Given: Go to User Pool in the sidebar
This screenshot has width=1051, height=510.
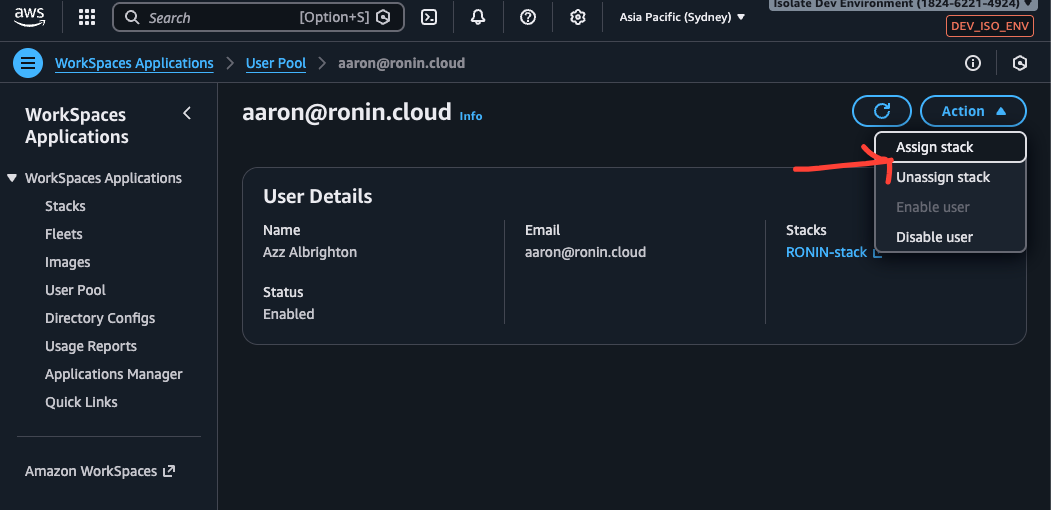Looking at the screenshot, I should pyautogui.click(x=75, y=290).
